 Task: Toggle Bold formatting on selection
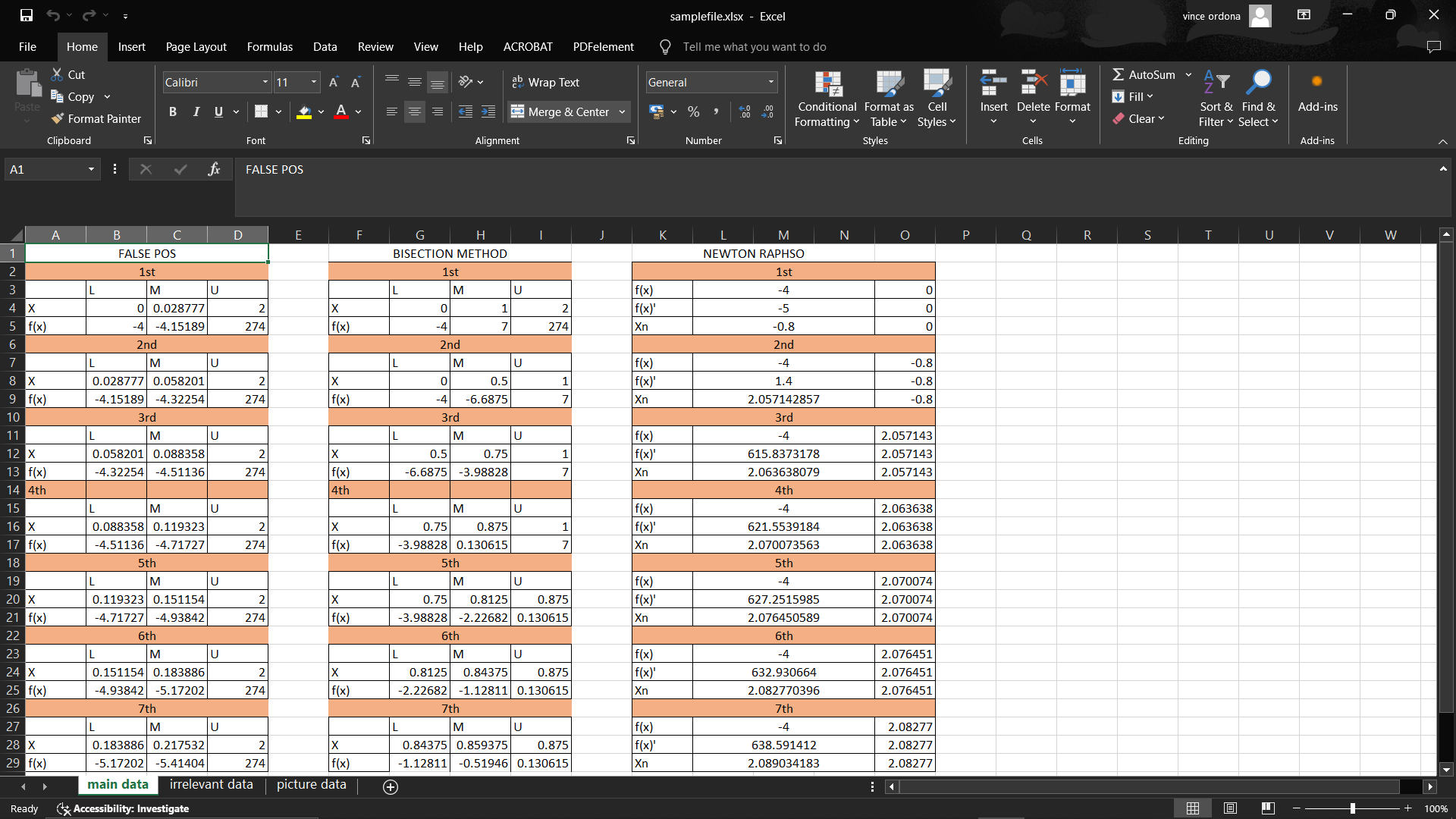(x=172, y=111)
